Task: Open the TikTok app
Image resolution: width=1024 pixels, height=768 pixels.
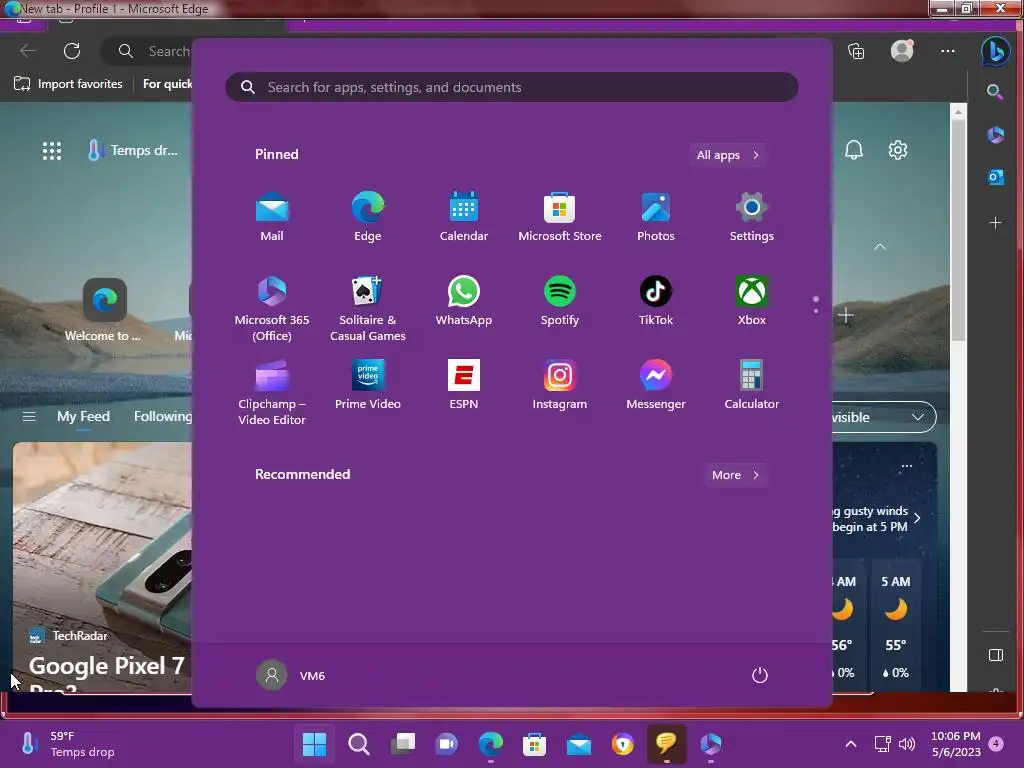Action: (656, 301)
